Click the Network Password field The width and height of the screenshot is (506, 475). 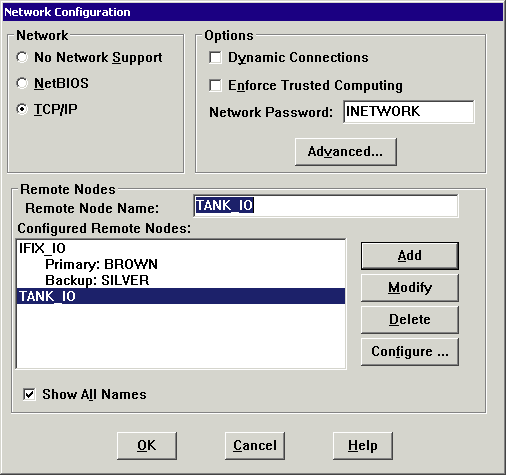click(x=409, y=112)
